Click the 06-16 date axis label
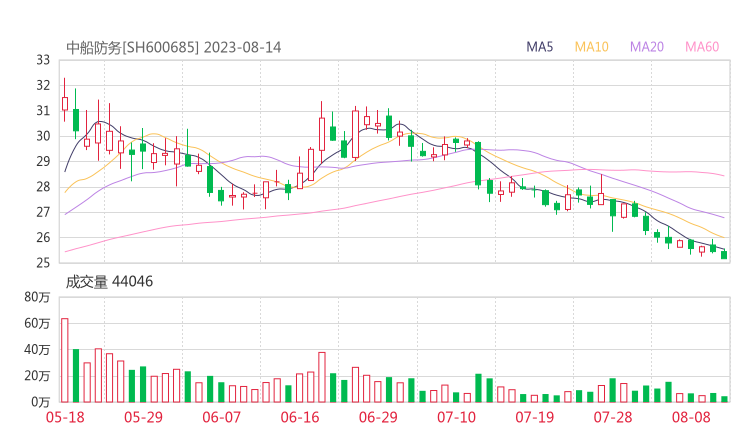Screen dimensions: 740x440 [x=300, y=417]
